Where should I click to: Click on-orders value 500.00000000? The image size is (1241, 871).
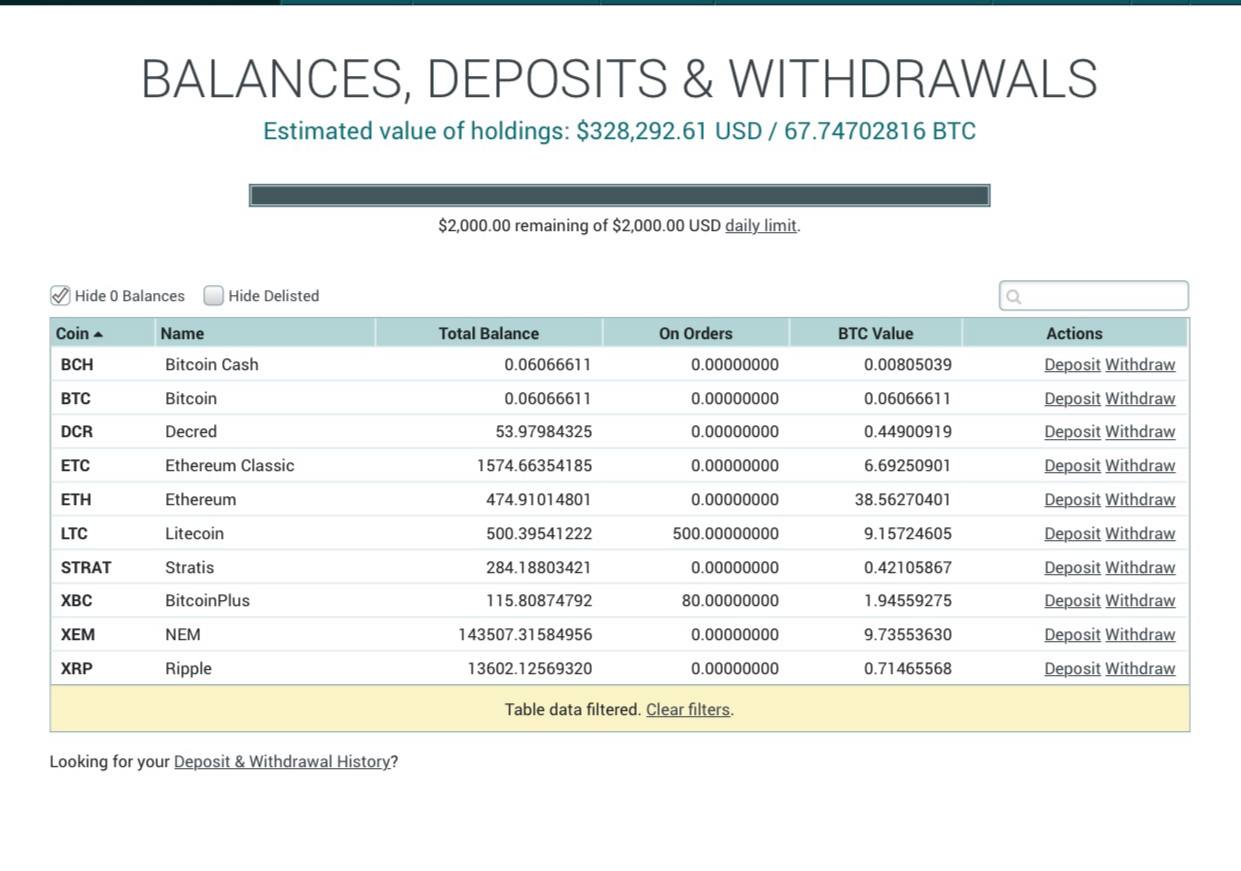(725, 533)
